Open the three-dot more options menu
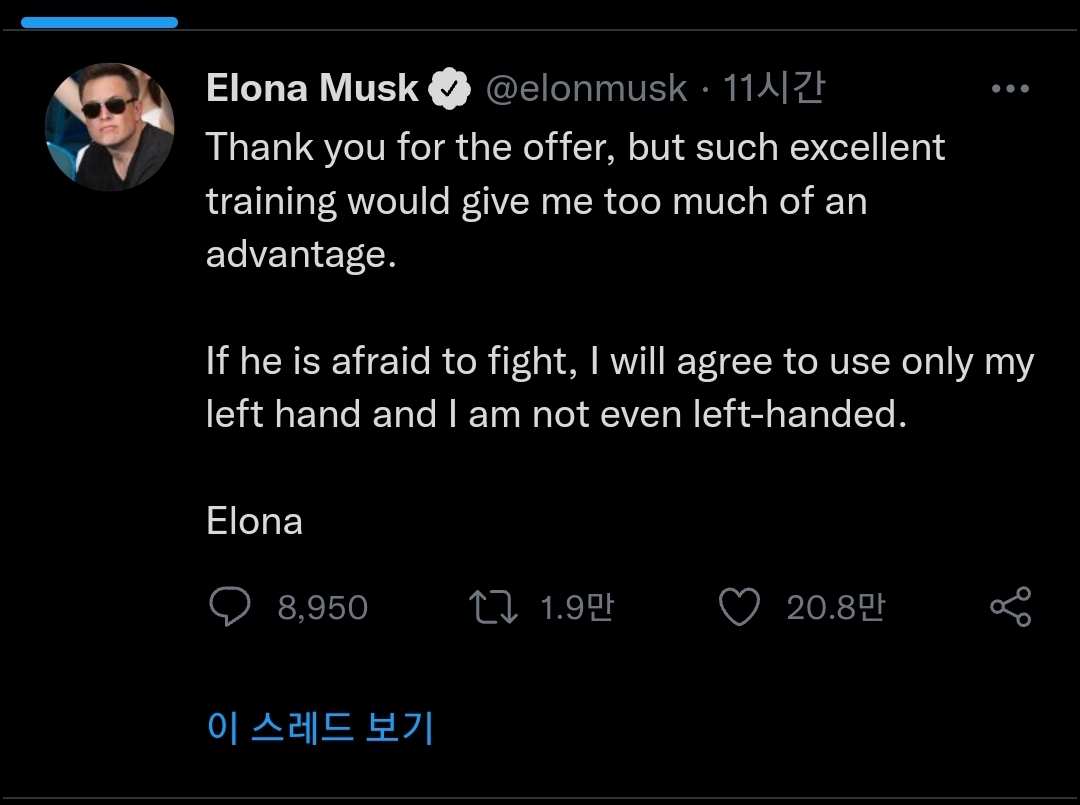The height and width of the screenshot is (805, 1080). [1010, 89]
